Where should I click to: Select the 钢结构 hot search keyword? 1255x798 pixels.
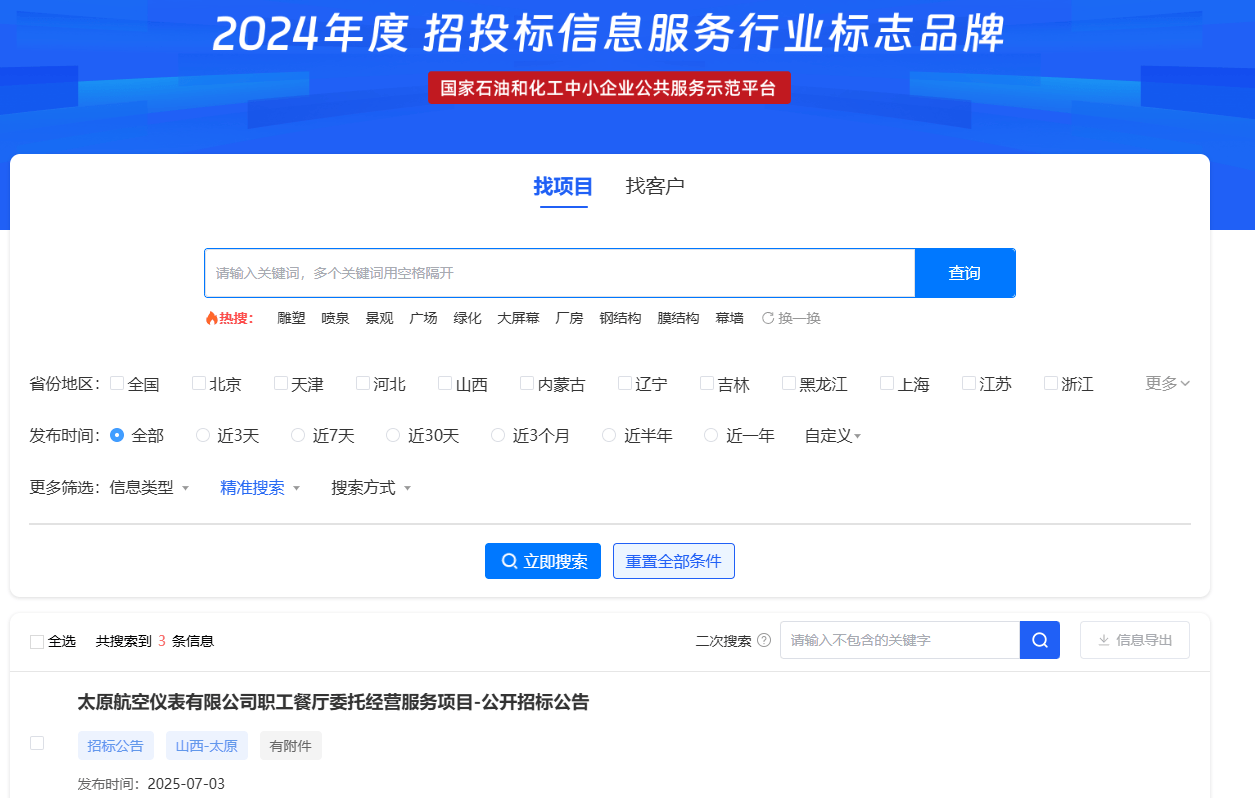tap(621, 317)
